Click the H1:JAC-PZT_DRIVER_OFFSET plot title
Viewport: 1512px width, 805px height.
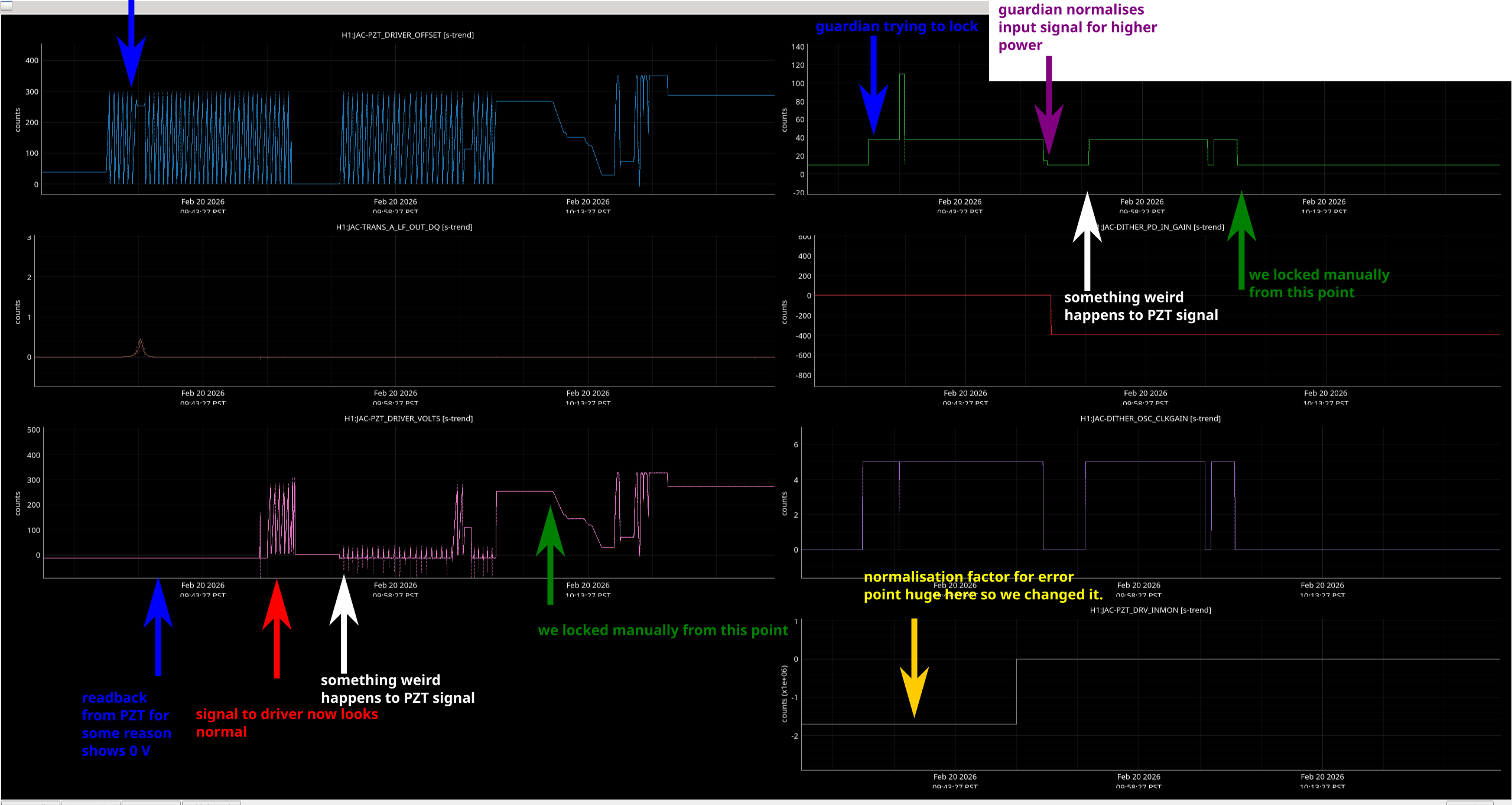coord(408,35)
